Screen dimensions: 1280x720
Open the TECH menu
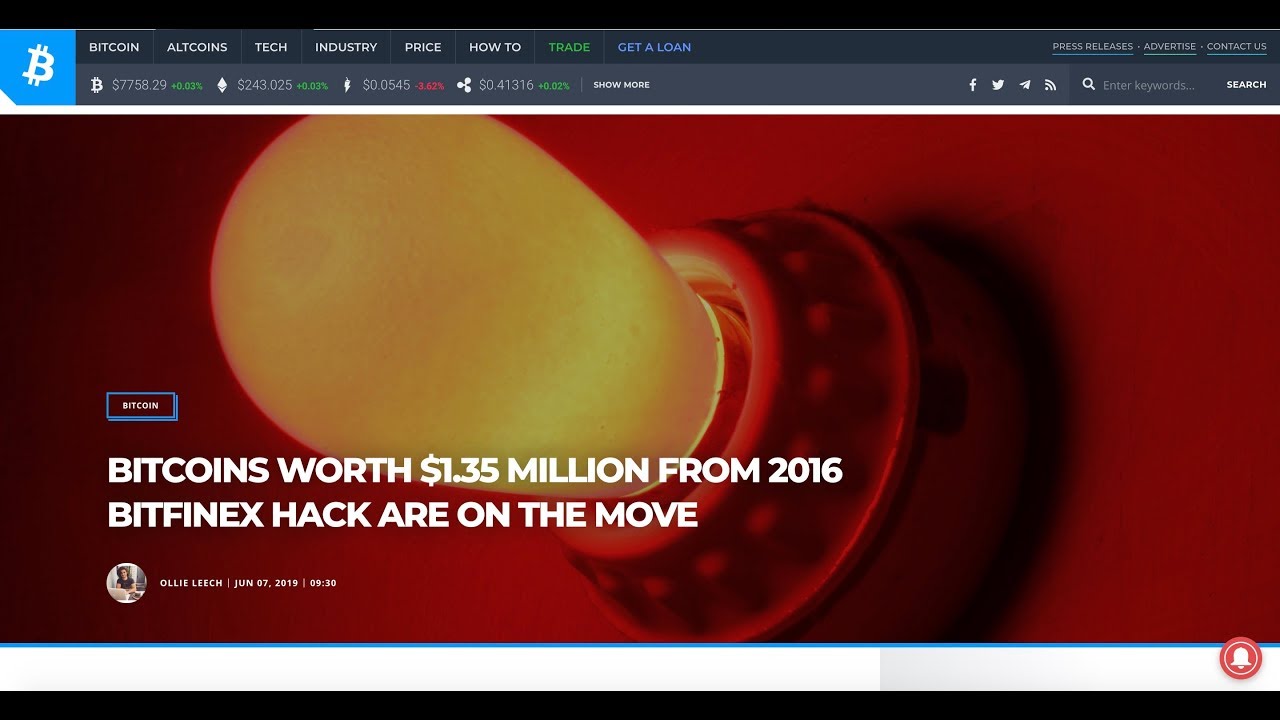[271, 47]
